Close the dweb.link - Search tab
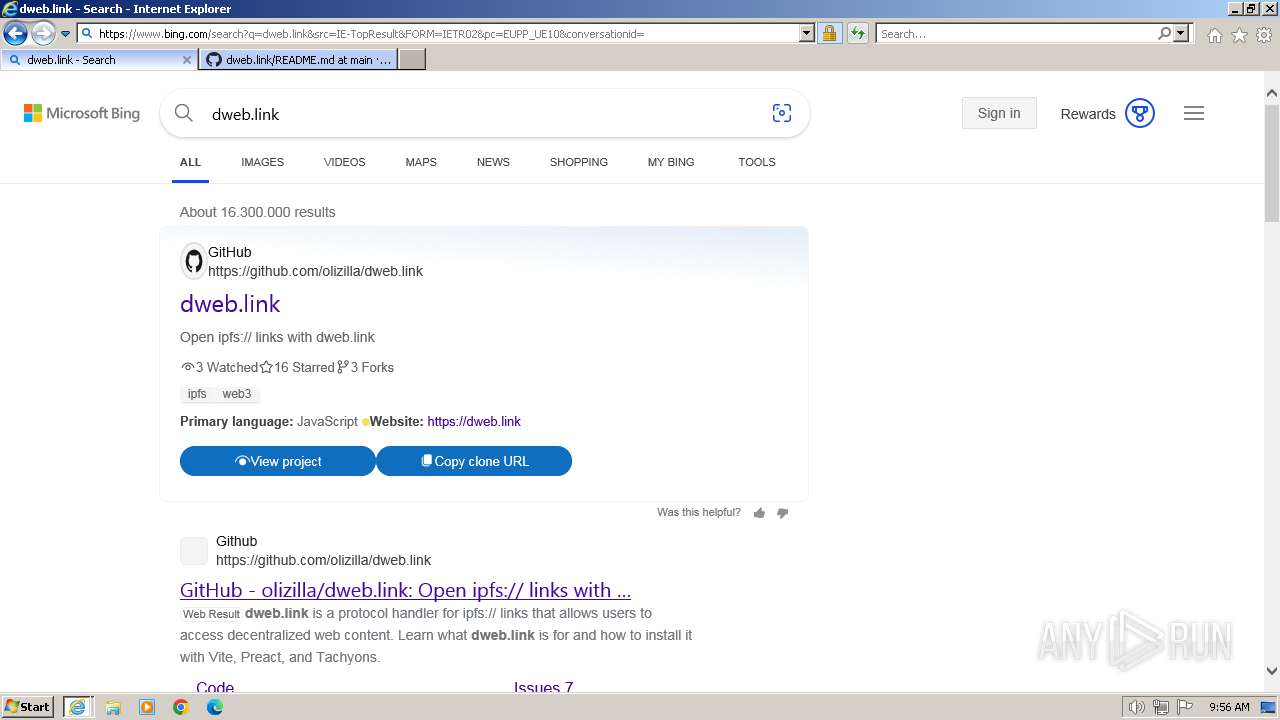Viewport: 1280px width, 720px height. tap(186, 60)
